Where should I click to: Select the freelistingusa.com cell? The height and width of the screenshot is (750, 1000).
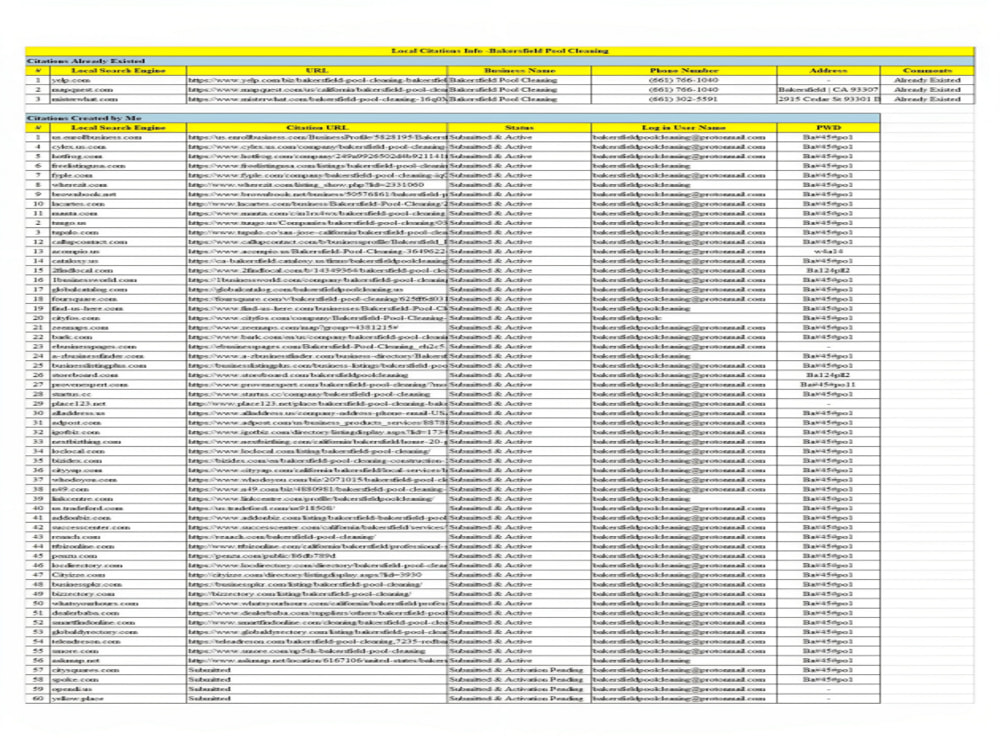click(119, 166)
